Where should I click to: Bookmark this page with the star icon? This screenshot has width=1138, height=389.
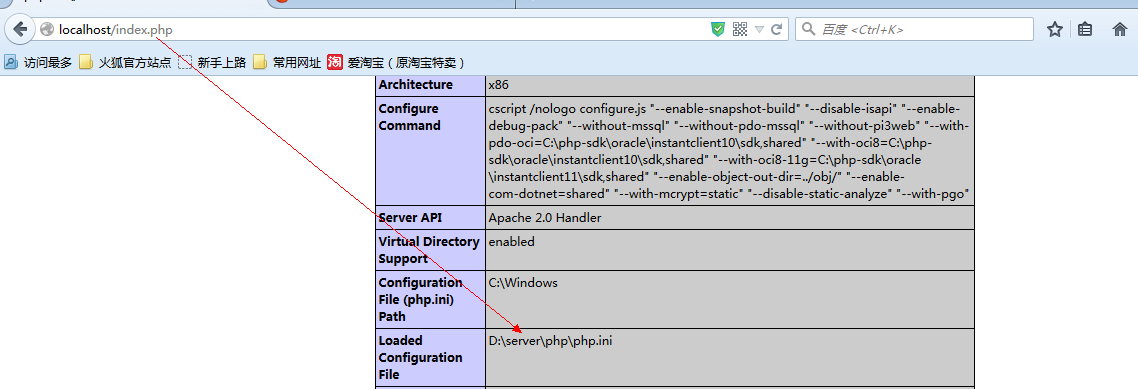click(x=1055, y=29)
